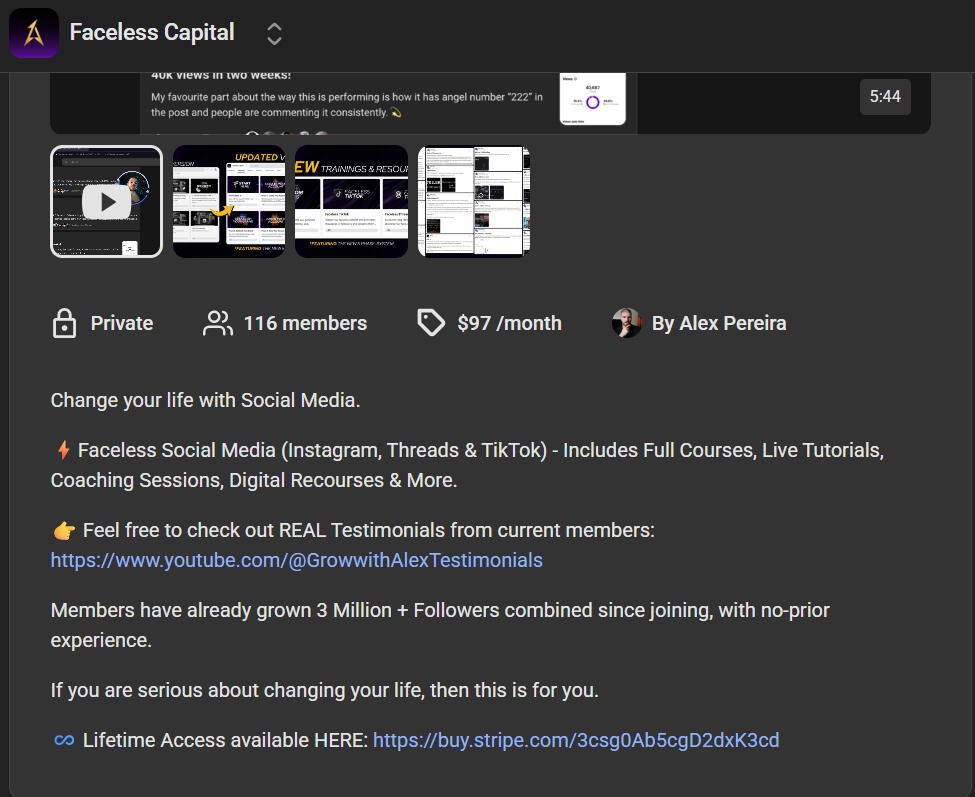
Task: Click the infinity icon beside Lifetime Access
Action: (64, 740)
